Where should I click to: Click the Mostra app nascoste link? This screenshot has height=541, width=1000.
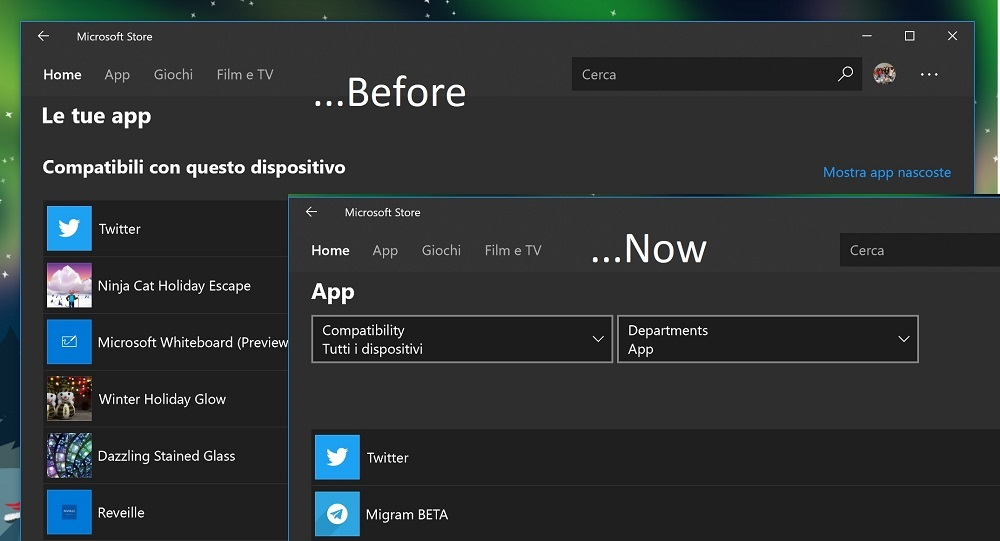[x=886, y=172]
